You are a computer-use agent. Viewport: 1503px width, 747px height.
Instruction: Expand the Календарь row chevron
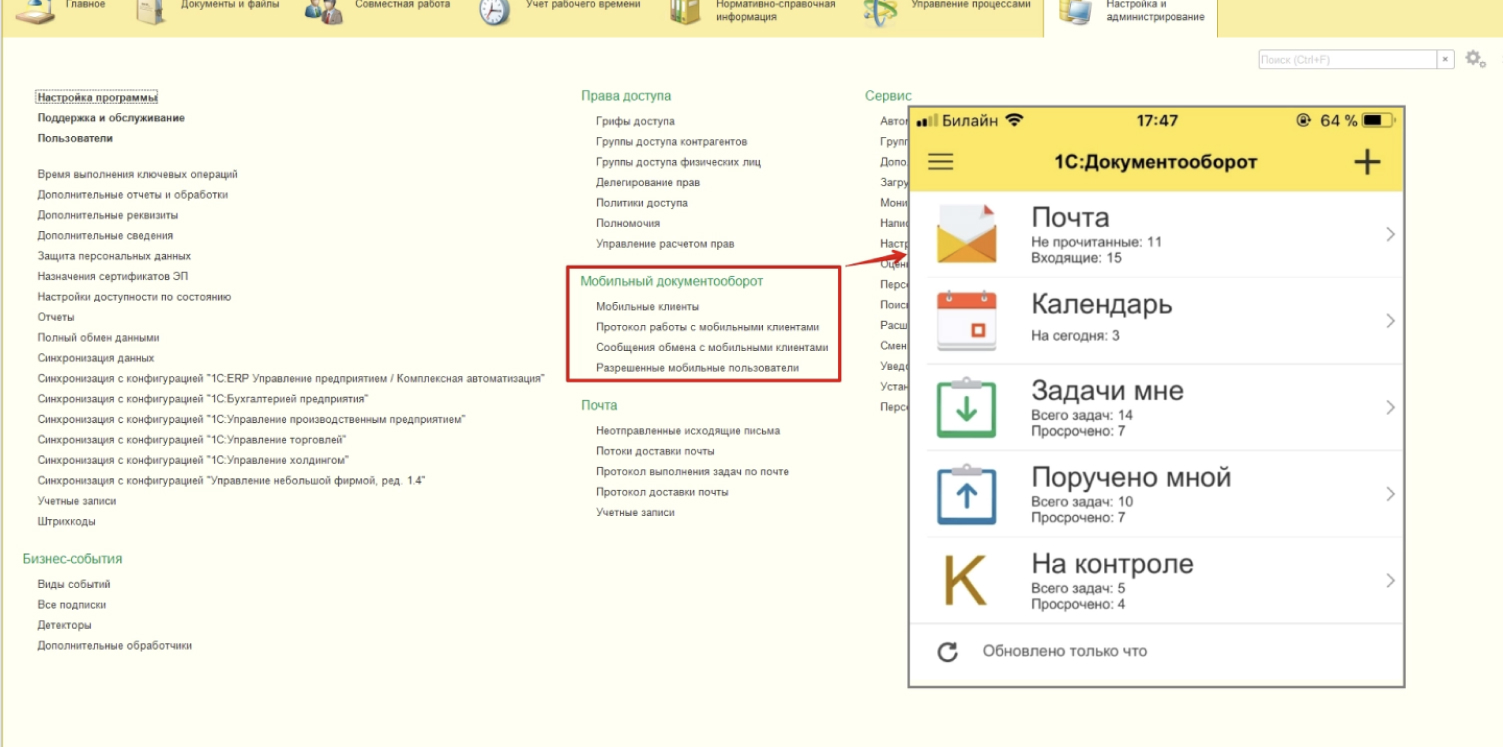tap(1390, 321)
